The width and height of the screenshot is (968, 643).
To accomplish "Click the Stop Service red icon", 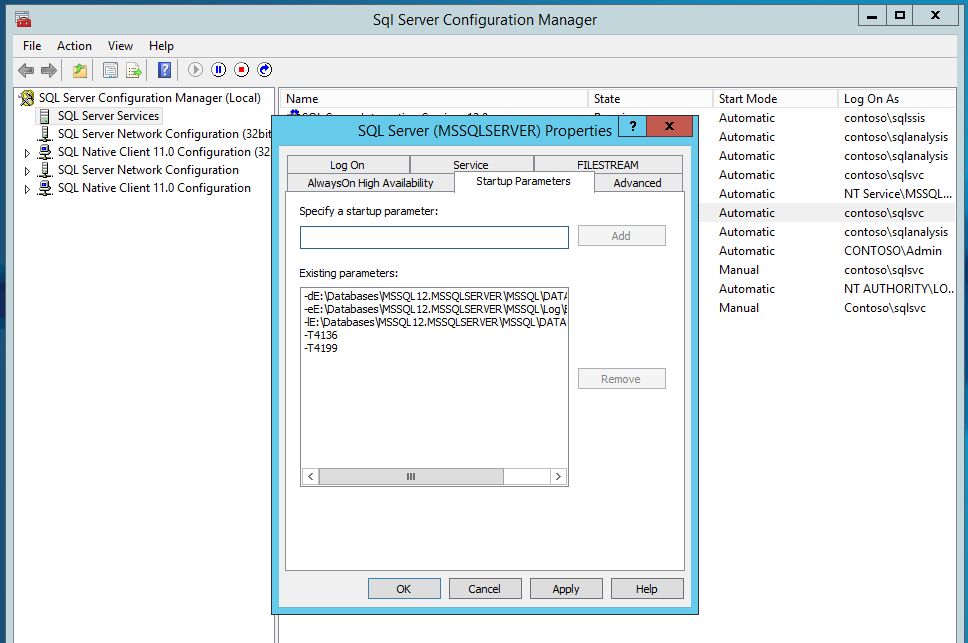I will (241, 70).
